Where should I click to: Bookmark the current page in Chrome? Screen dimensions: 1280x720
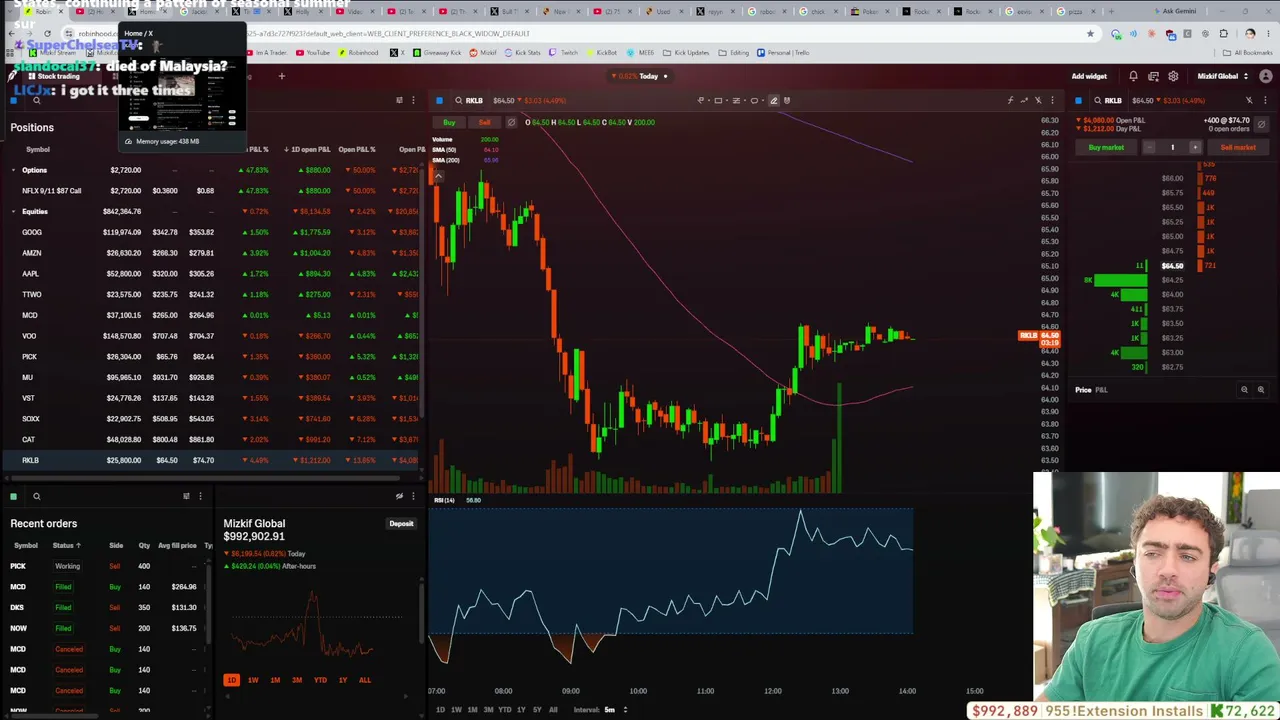pos(1090,34)
